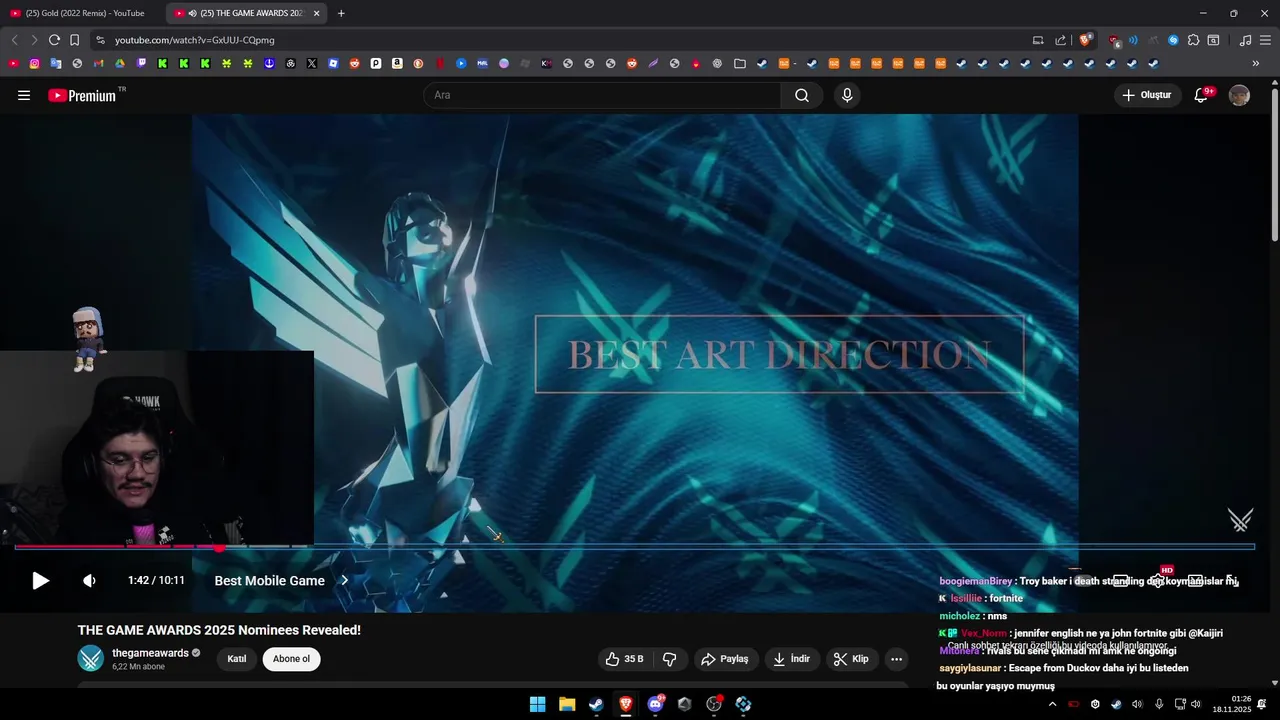Expand hidden system tray icons
1280x720 pixels.
tap(1052, 704)
